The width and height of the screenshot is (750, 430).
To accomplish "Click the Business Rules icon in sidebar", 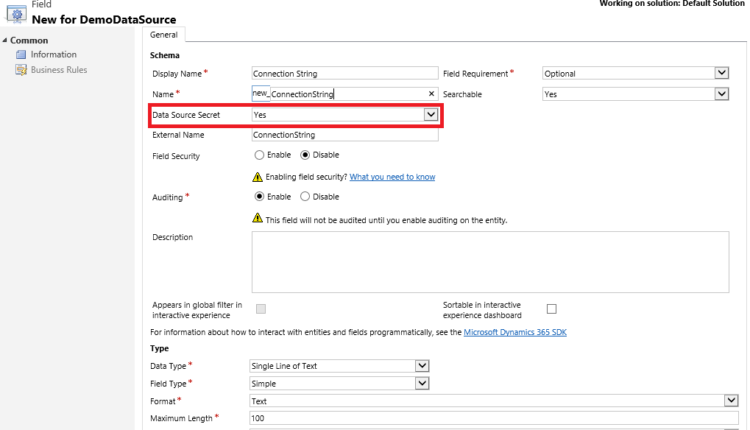I will coord(21,70).
